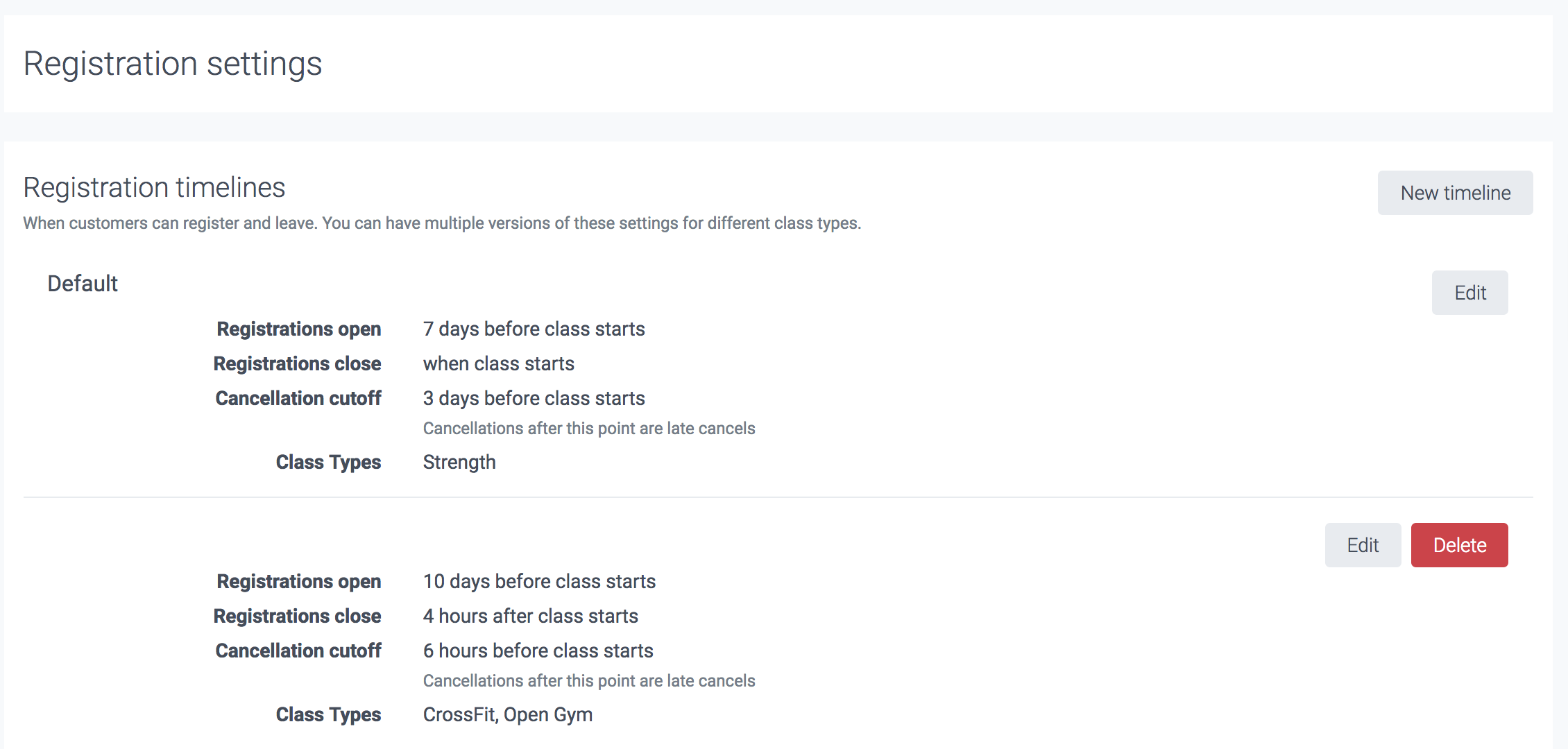Click the Registration settings page heading

(173, 64)
